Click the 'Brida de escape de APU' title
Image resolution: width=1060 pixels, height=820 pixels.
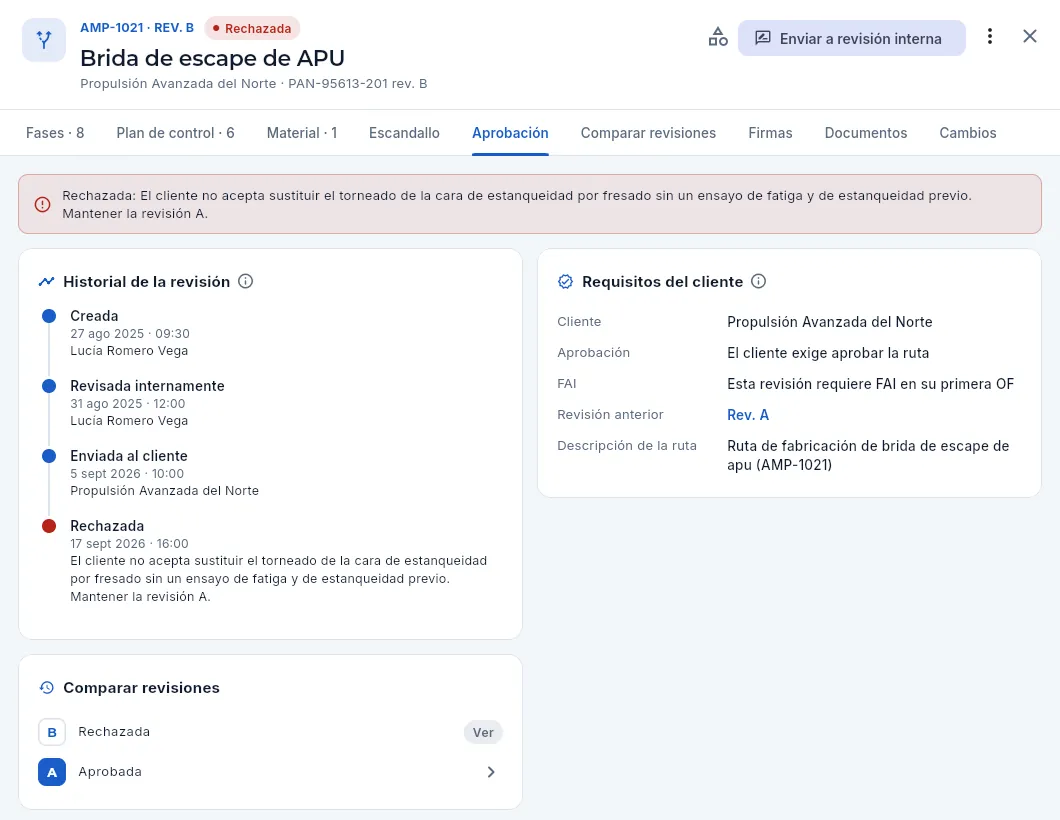[212, 58]
